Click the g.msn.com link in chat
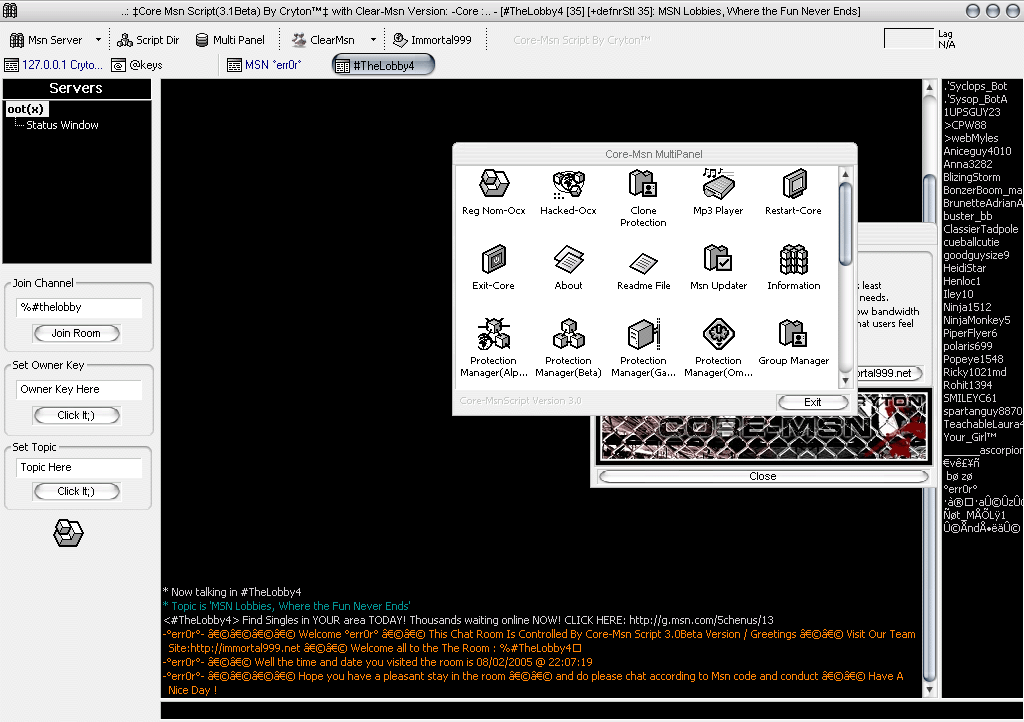1024x722 pixels. click(701, 620)
